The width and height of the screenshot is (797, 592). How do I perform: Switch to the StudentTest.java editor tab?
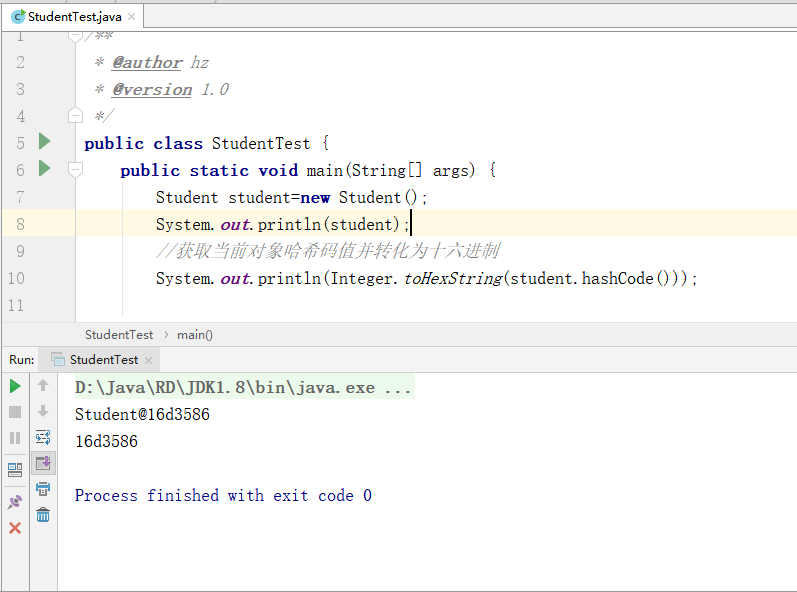74,17
